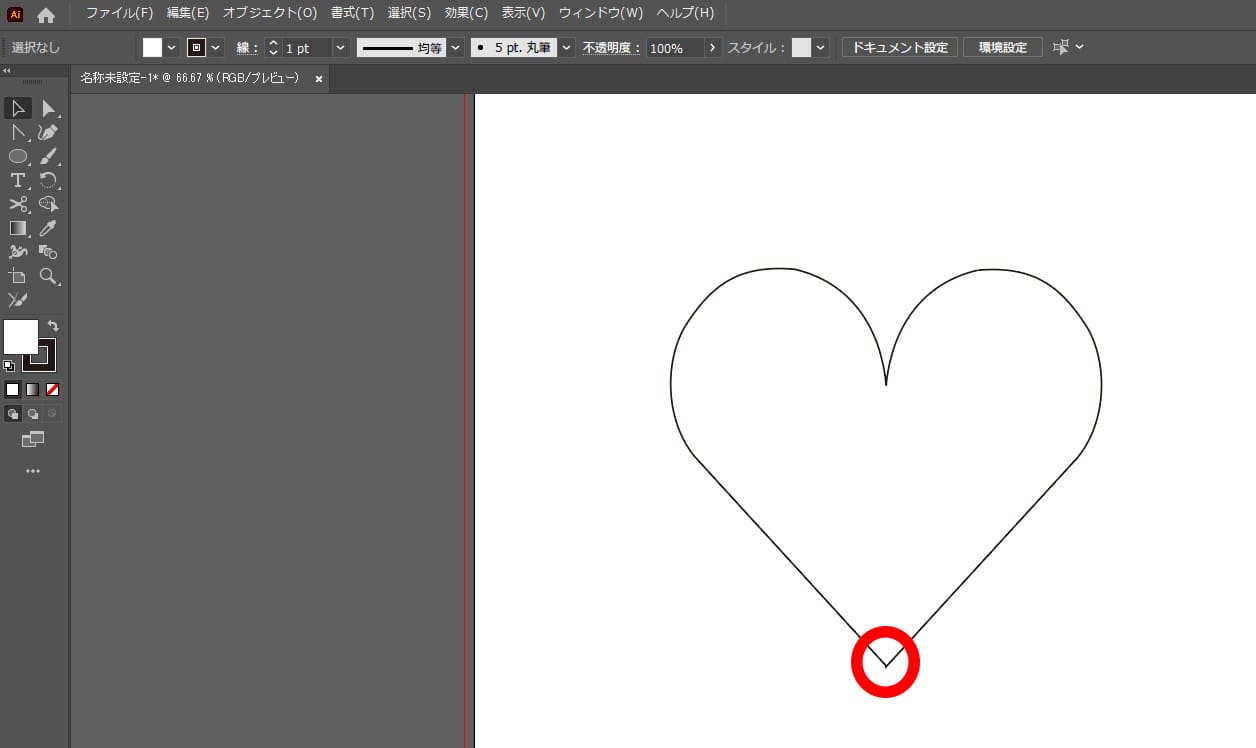
Task: Select the Selection tool
Action: tap(17, 108)
